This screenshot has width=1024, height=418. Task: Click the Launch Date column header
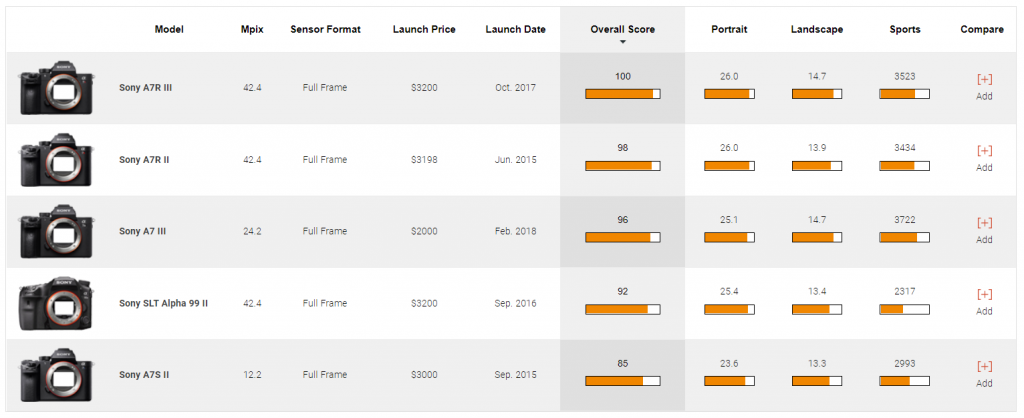[x=515, y=29]
